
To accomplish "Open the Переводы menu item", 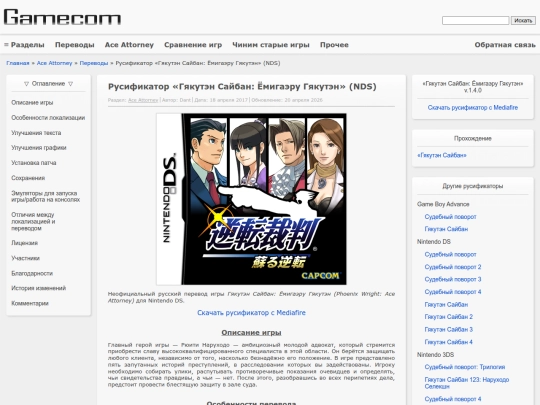I will click(75, 45).
